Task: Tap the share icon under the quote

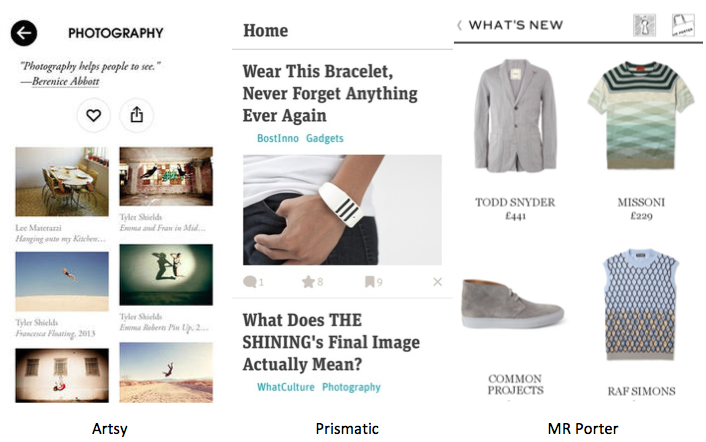Action: (x=137, y=116)
